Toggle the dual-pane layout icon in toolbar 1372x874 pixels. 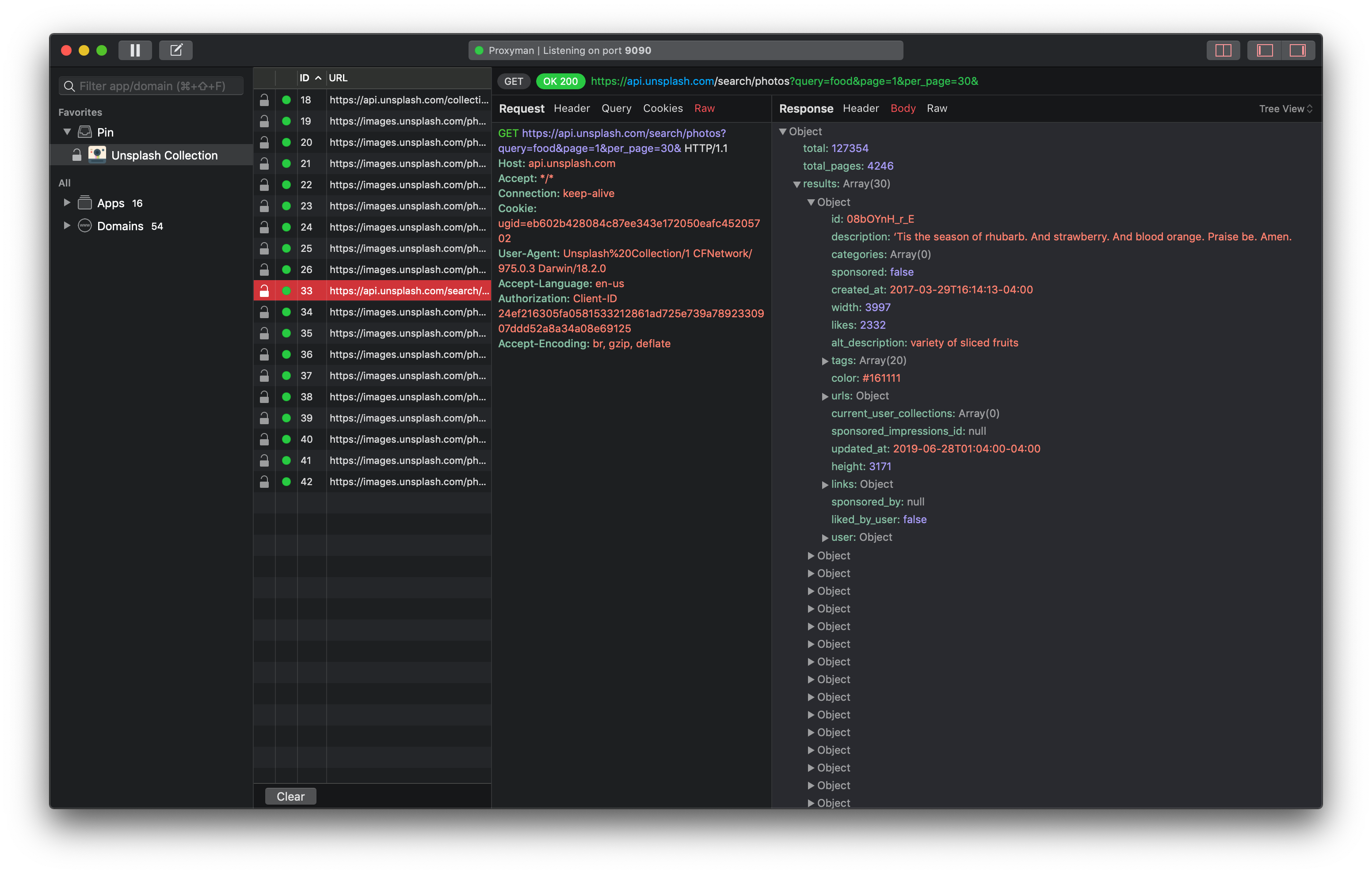[x=1223, y=50]
